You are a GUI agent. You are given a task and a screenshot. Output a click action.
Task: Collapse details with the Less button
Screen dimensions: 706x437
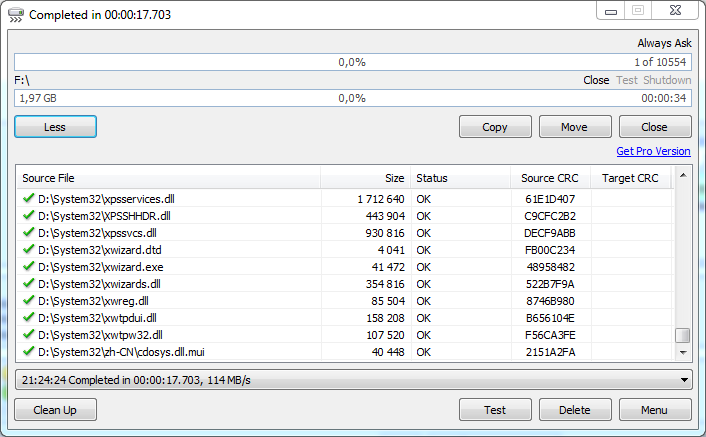55,127
